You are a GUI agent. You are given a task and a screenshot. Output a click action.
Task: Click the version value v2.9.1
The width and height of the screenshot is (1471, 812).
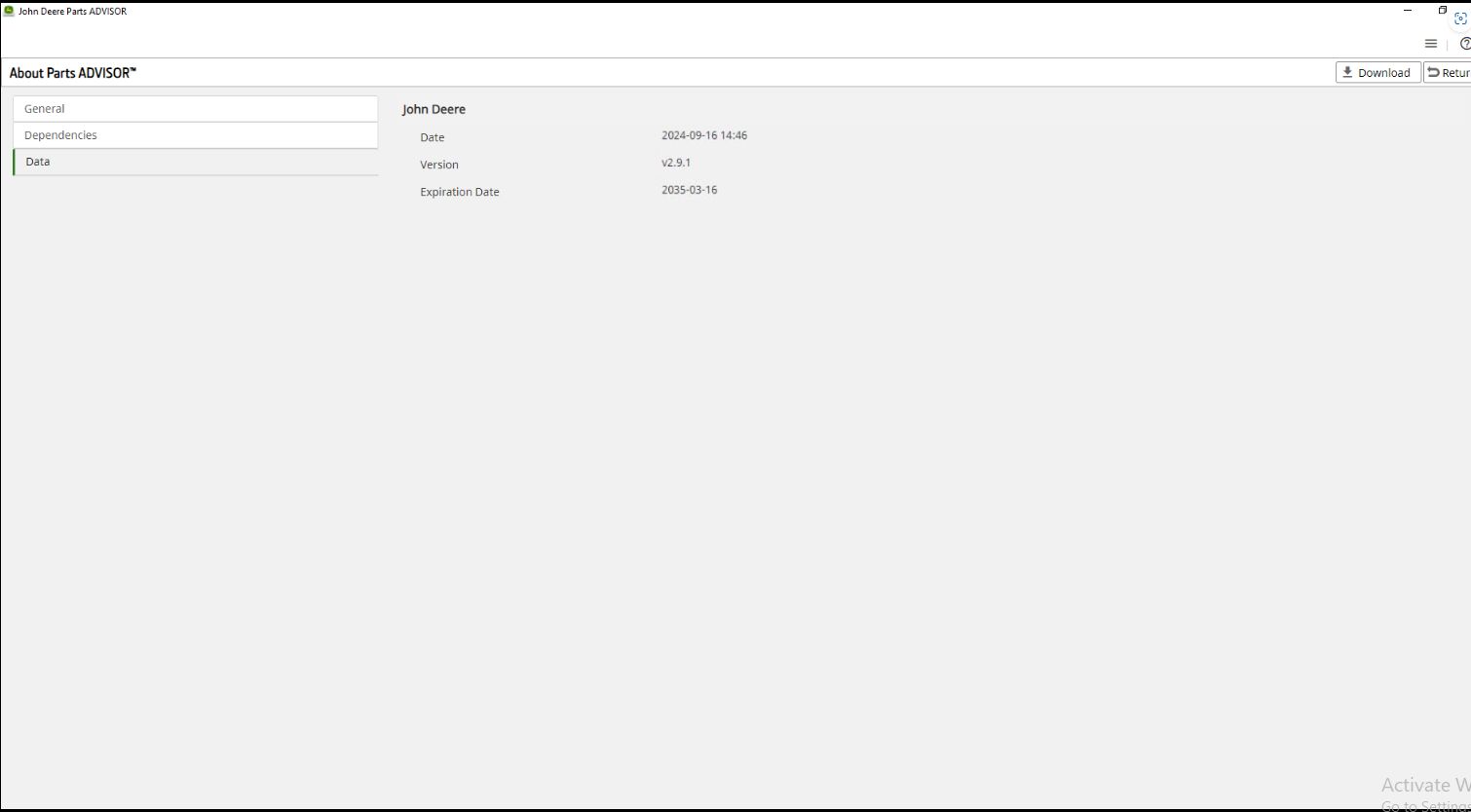tap(676, 163)
